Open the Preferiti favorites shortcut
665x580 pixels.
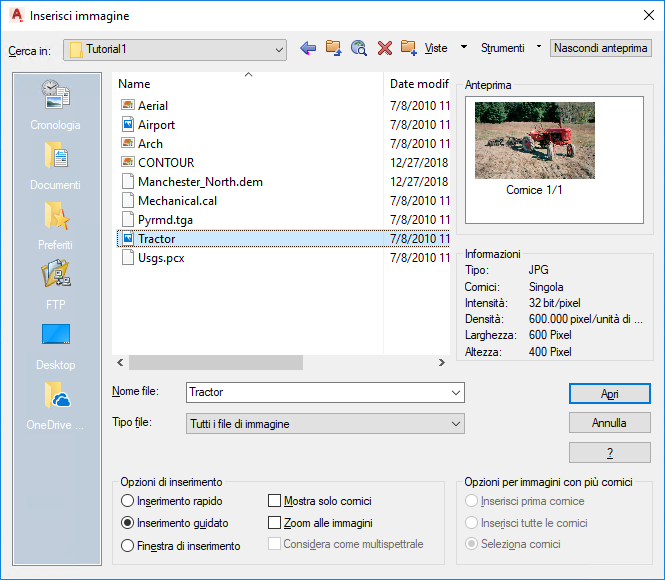(x=56, y=226)
